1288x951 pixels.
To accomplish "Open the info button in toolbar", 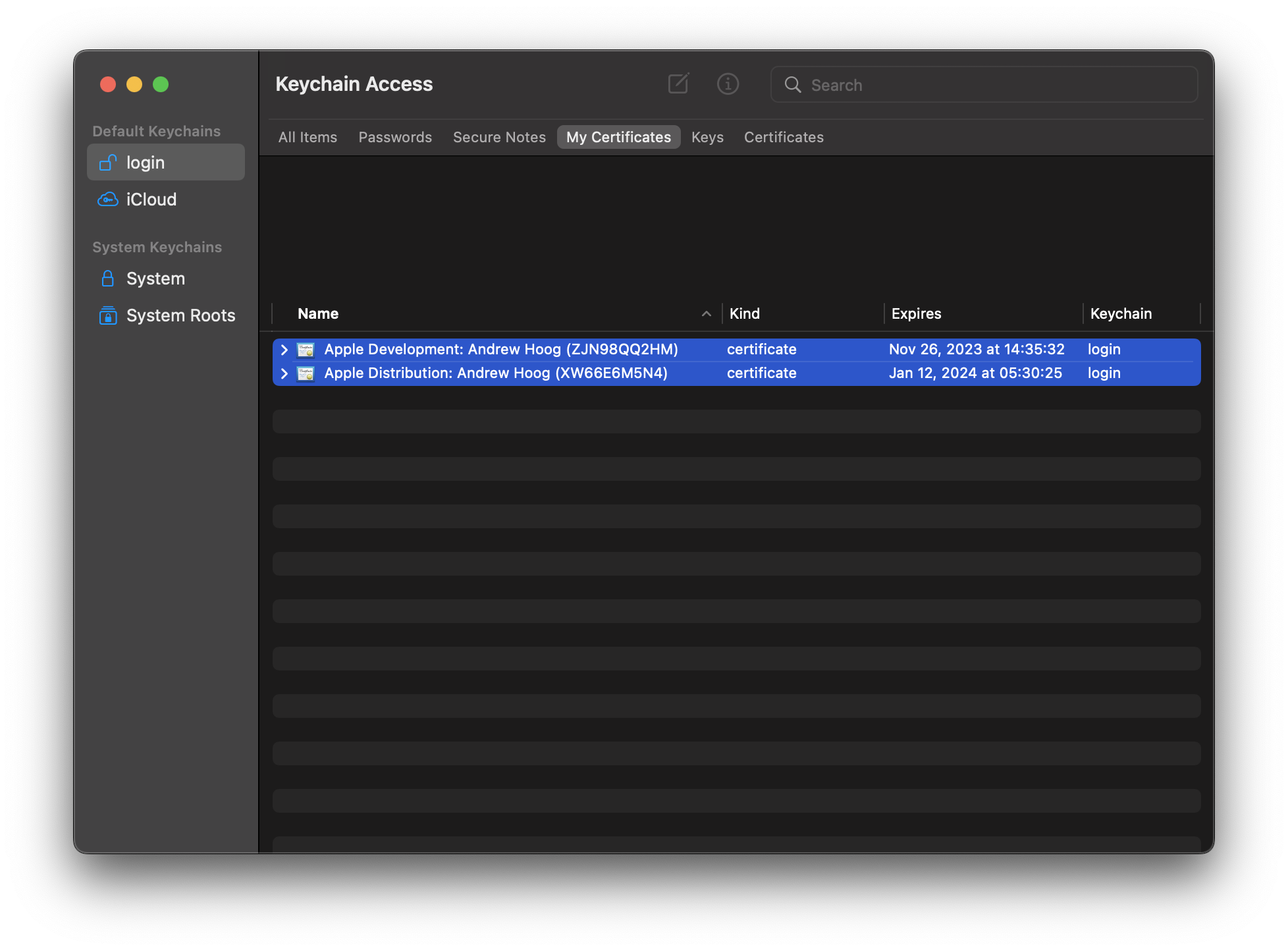I will [x=728, y=84].
